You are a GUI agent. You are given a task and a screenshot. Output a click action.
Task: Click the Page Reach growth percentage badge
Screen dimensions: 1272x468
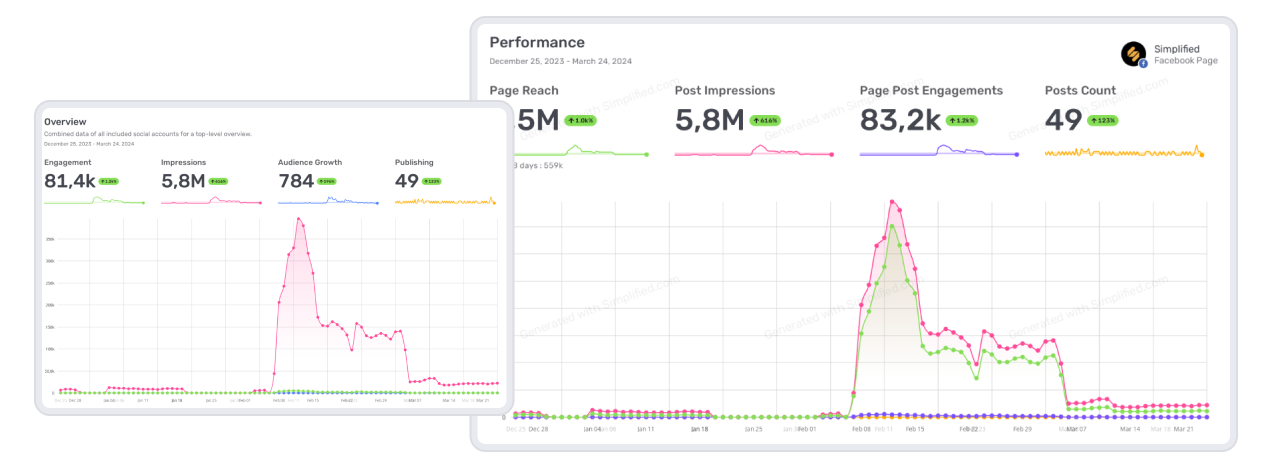point(581,120)
